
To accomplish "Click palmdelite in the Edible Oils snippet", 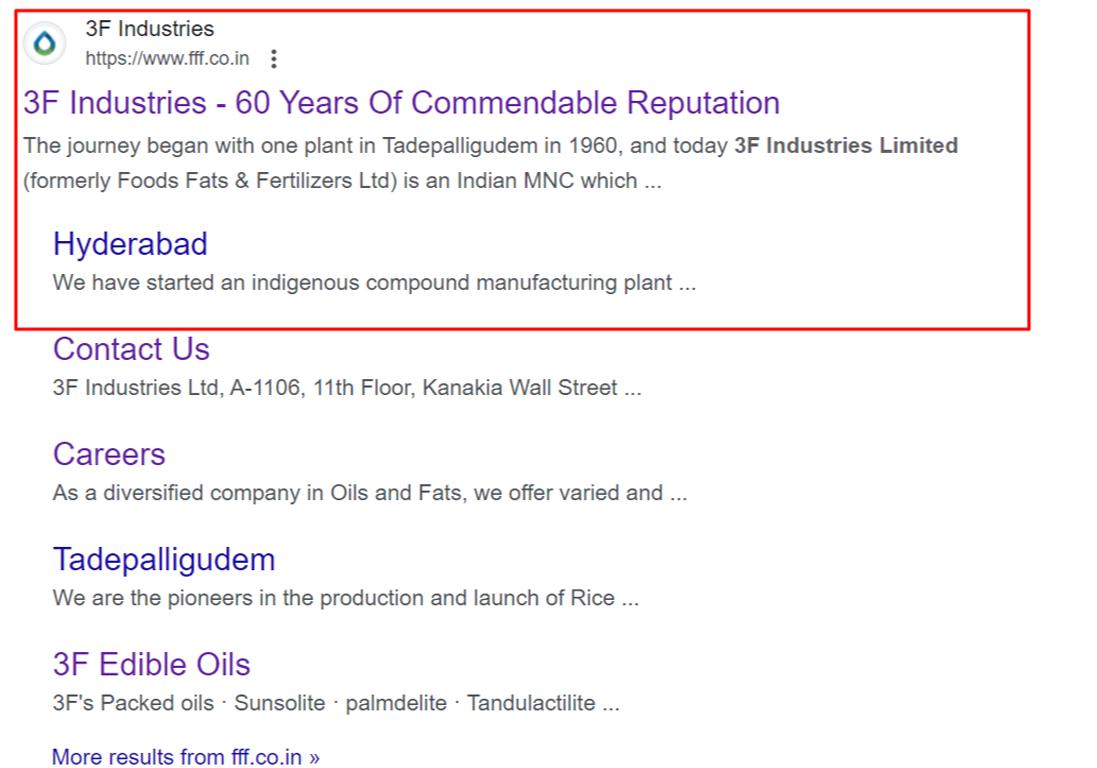I will [x=396, y=703].
